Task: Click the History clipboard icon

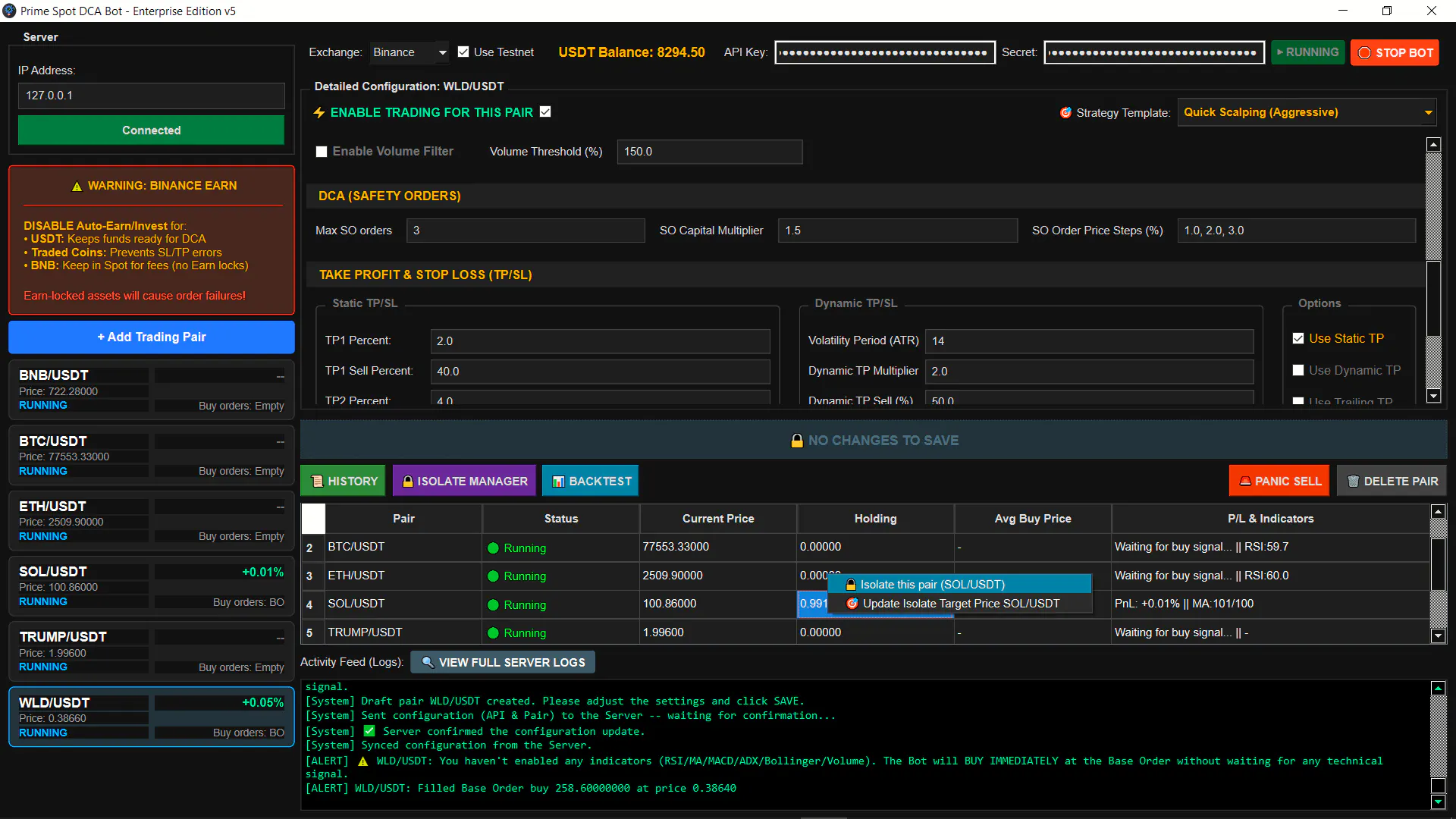Action: (x=318, y=482)
